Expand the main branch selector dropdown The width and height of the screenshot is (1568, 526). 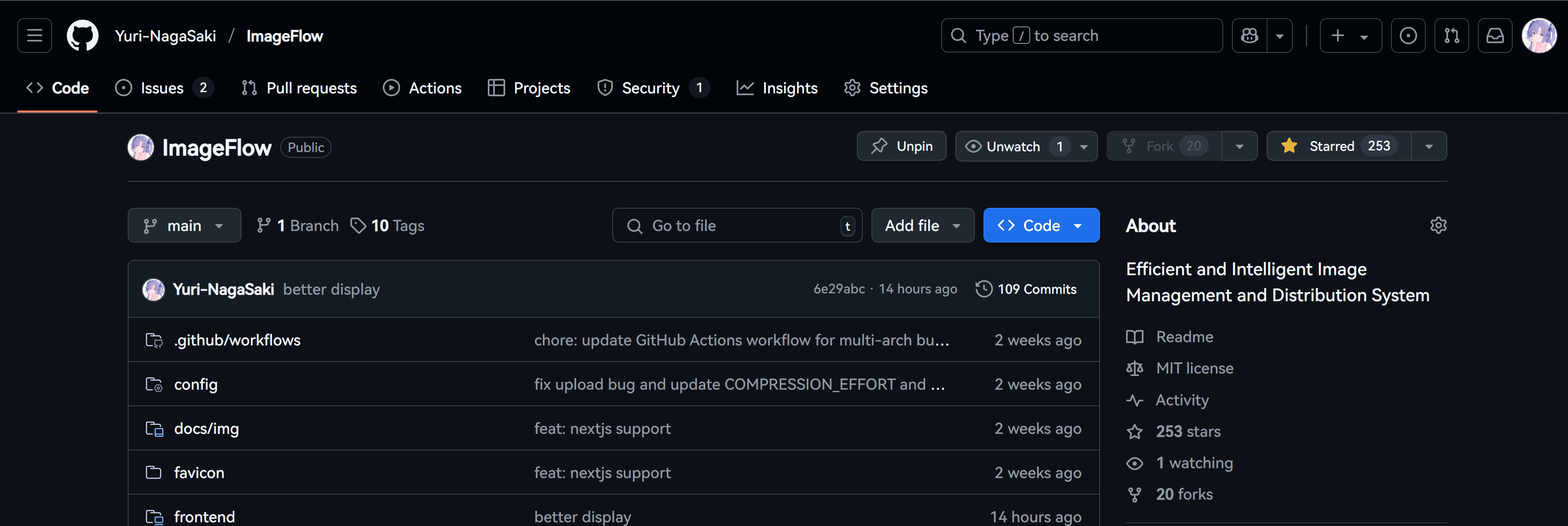[x=184, y=226]
